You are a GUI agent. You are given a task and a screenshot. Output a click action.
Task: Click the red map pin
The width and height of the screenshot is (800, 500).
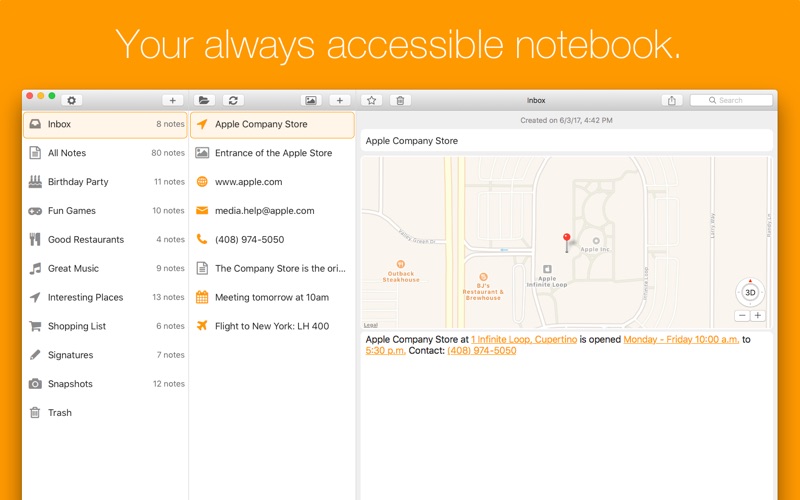coord(566,241)
